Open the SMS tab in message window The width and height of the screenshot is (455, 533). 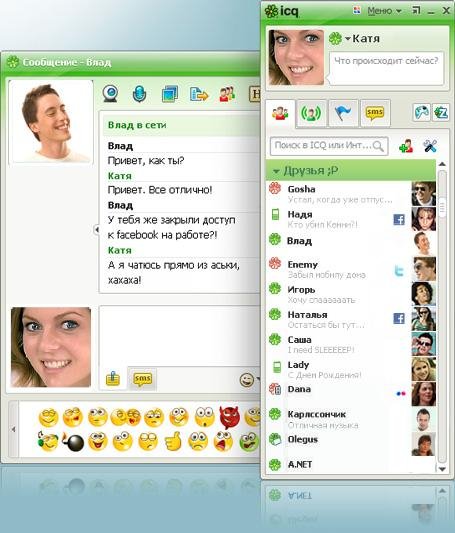(143, 379)
